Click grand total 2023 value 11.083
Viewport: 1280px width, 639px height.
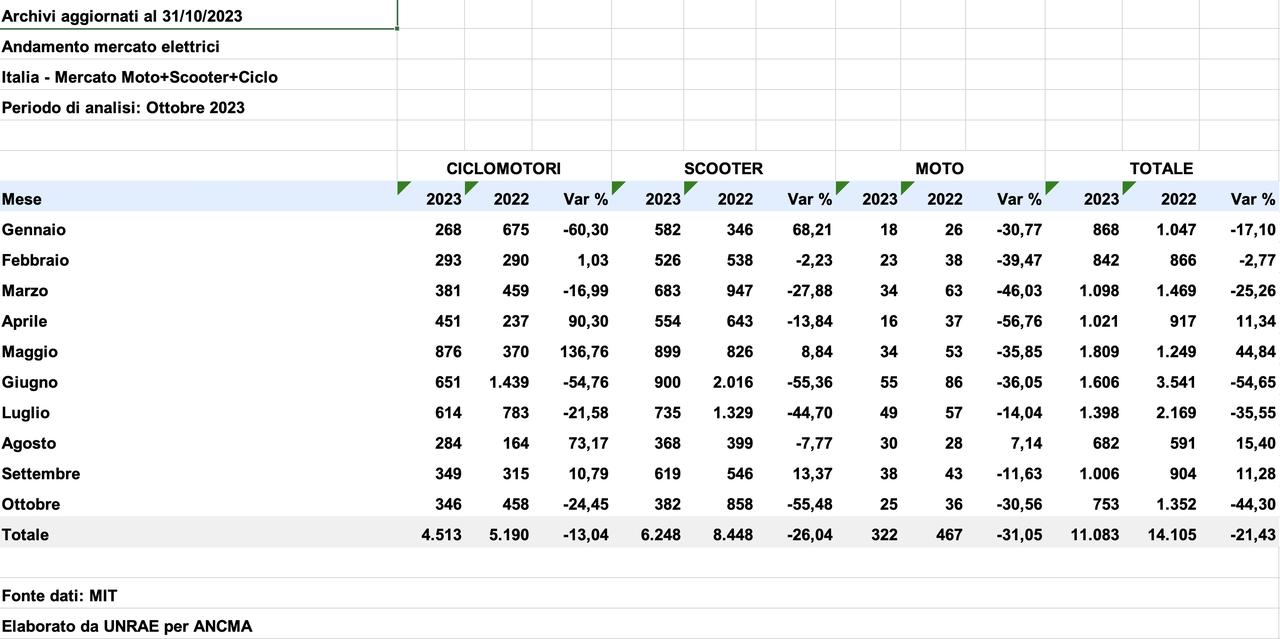pyautogui.click(x=1094, y=534)
